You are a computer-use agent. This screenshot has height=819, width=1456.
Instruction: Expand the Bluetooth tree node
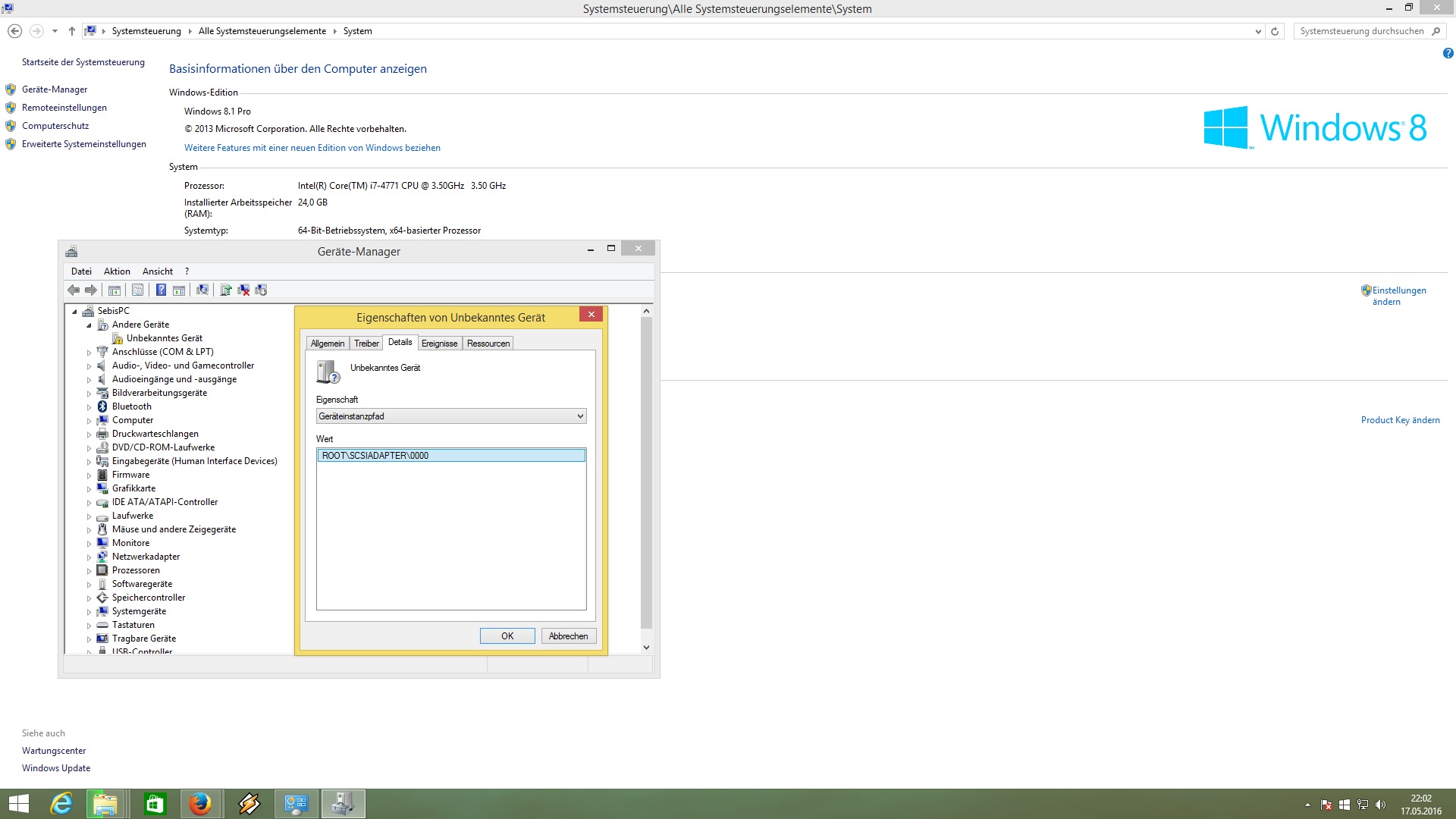click(89, 407)
